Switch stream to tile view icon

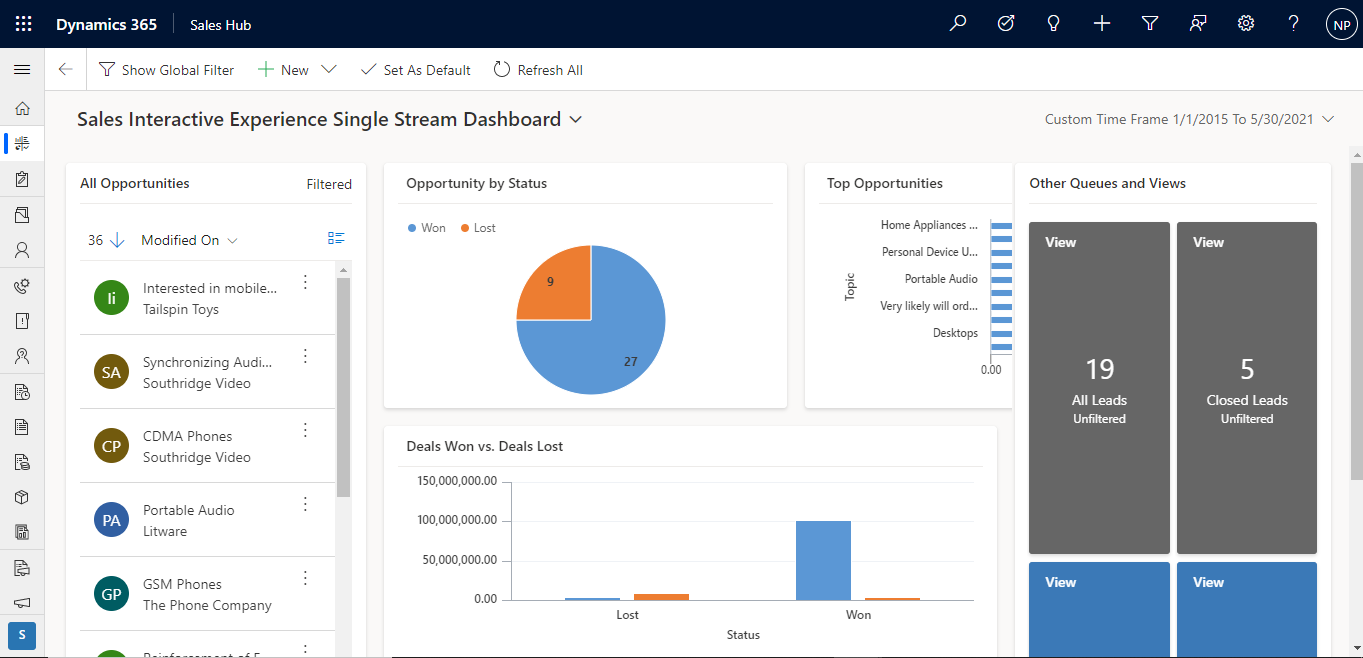pos(336,238)
